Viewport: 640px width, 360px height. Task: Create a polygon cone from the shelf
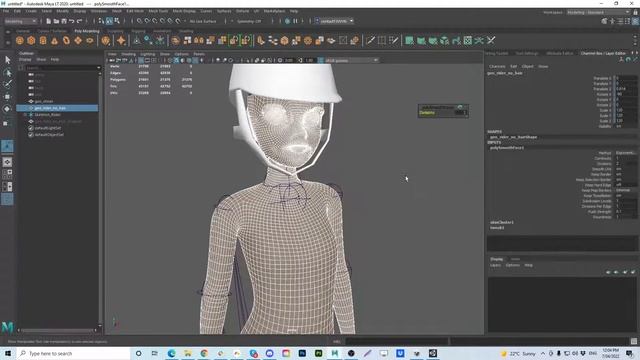pyautogui.click(x=54, y=40)
